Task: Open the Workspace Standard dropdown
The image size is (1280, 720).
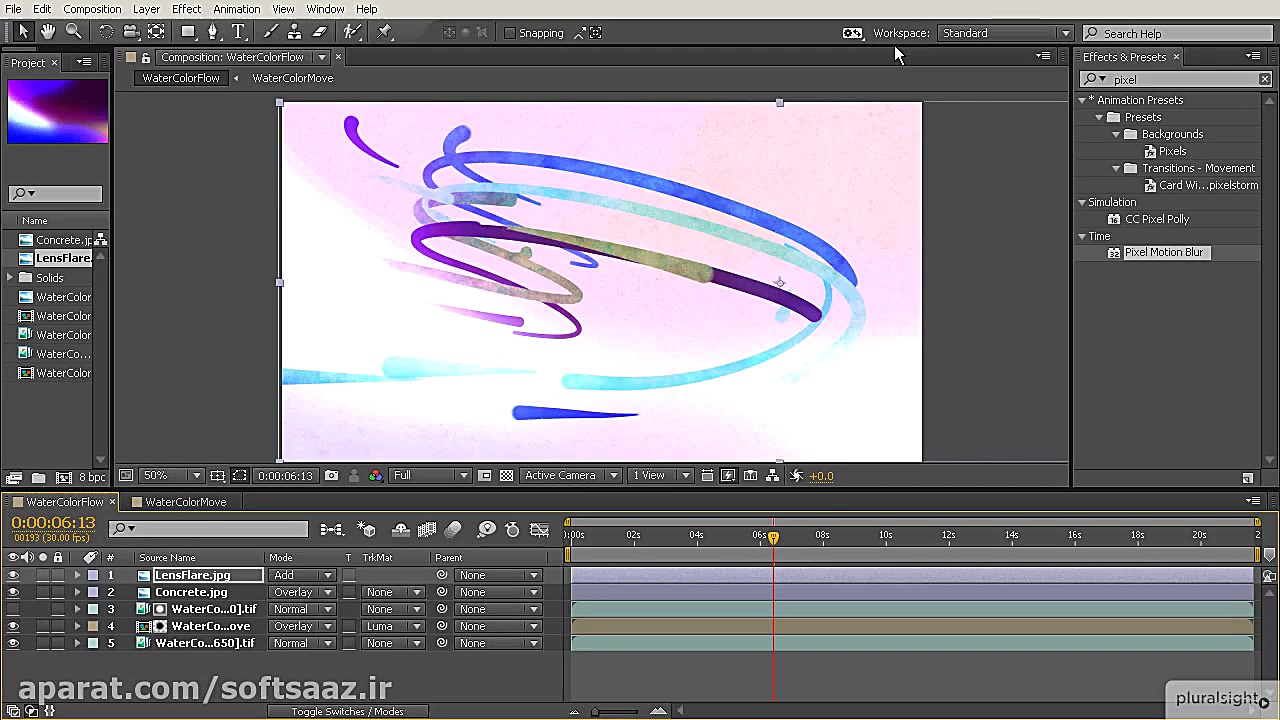Action: (x=1005, y=33)
